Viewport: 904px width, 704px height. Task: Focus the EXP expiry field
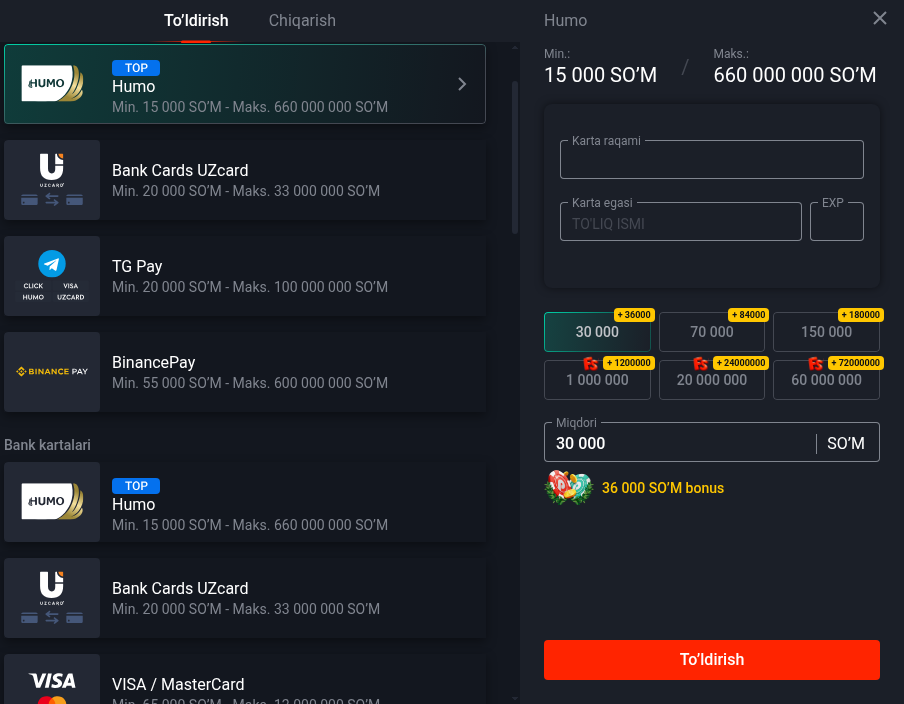(x=837, y=221)
